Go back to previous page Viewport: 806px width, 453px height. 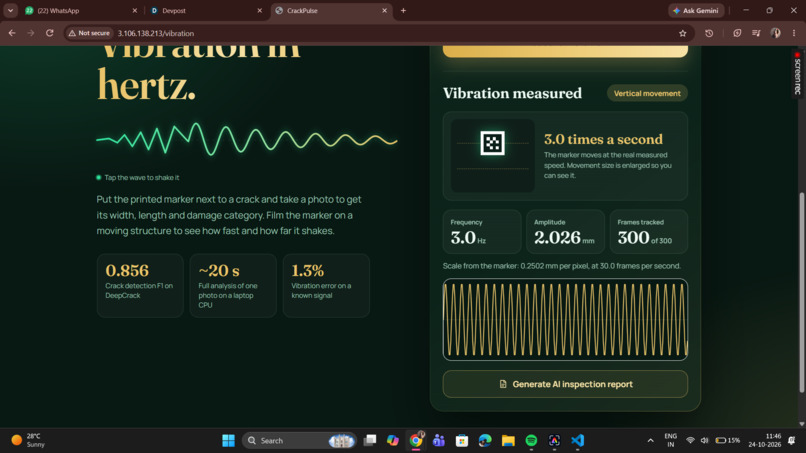tap(12, 33)
